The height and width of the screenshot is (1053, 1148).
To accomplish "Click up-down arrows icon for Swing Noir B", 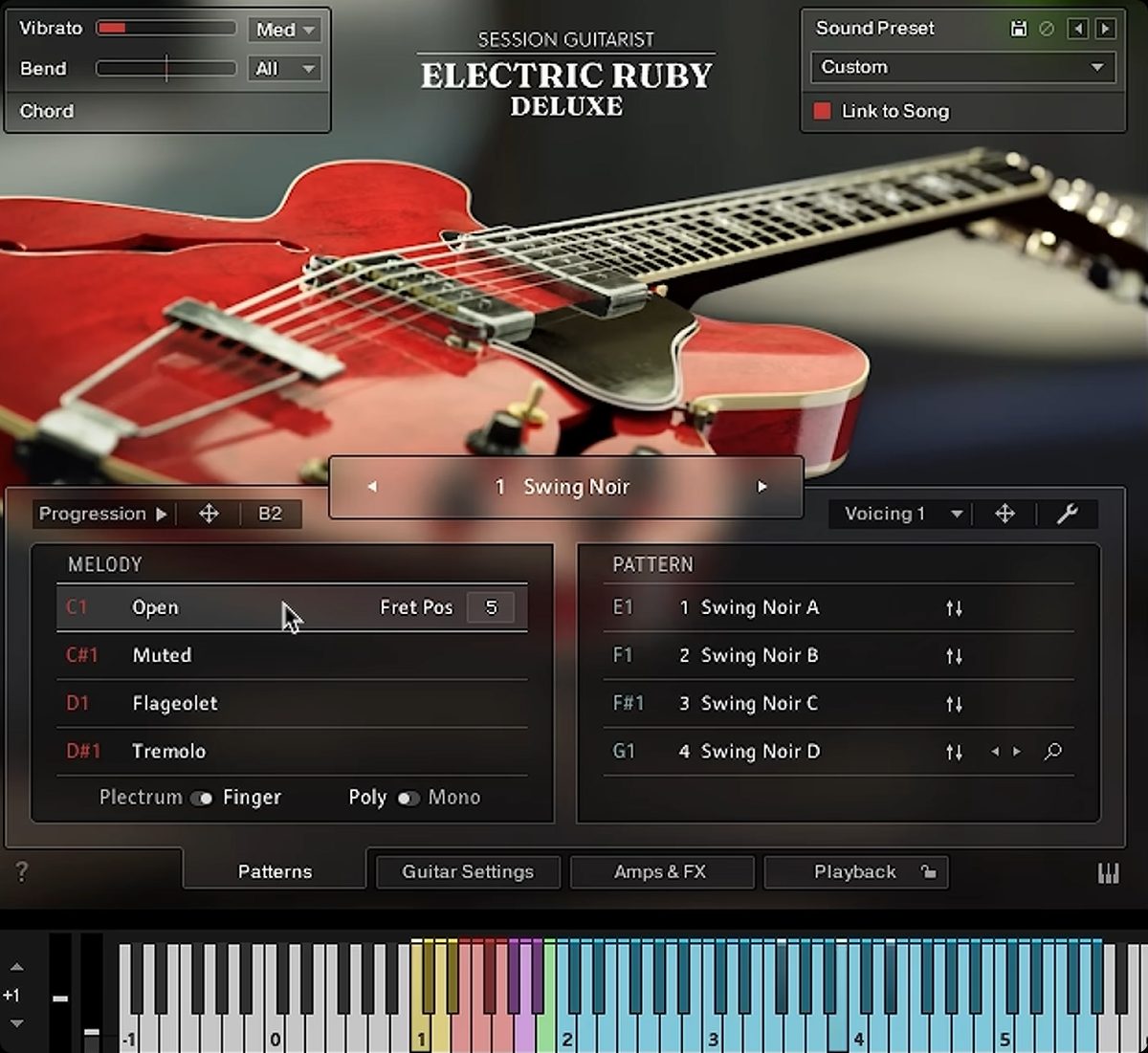I will pos(954,656).
